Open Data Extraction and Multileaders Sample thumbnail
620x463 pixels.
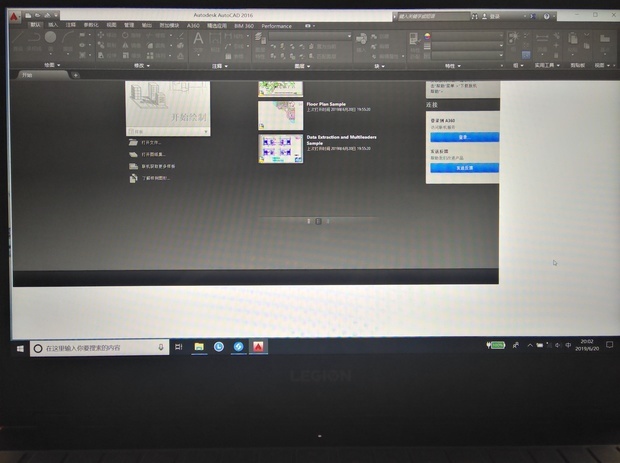tap(280, 149)
